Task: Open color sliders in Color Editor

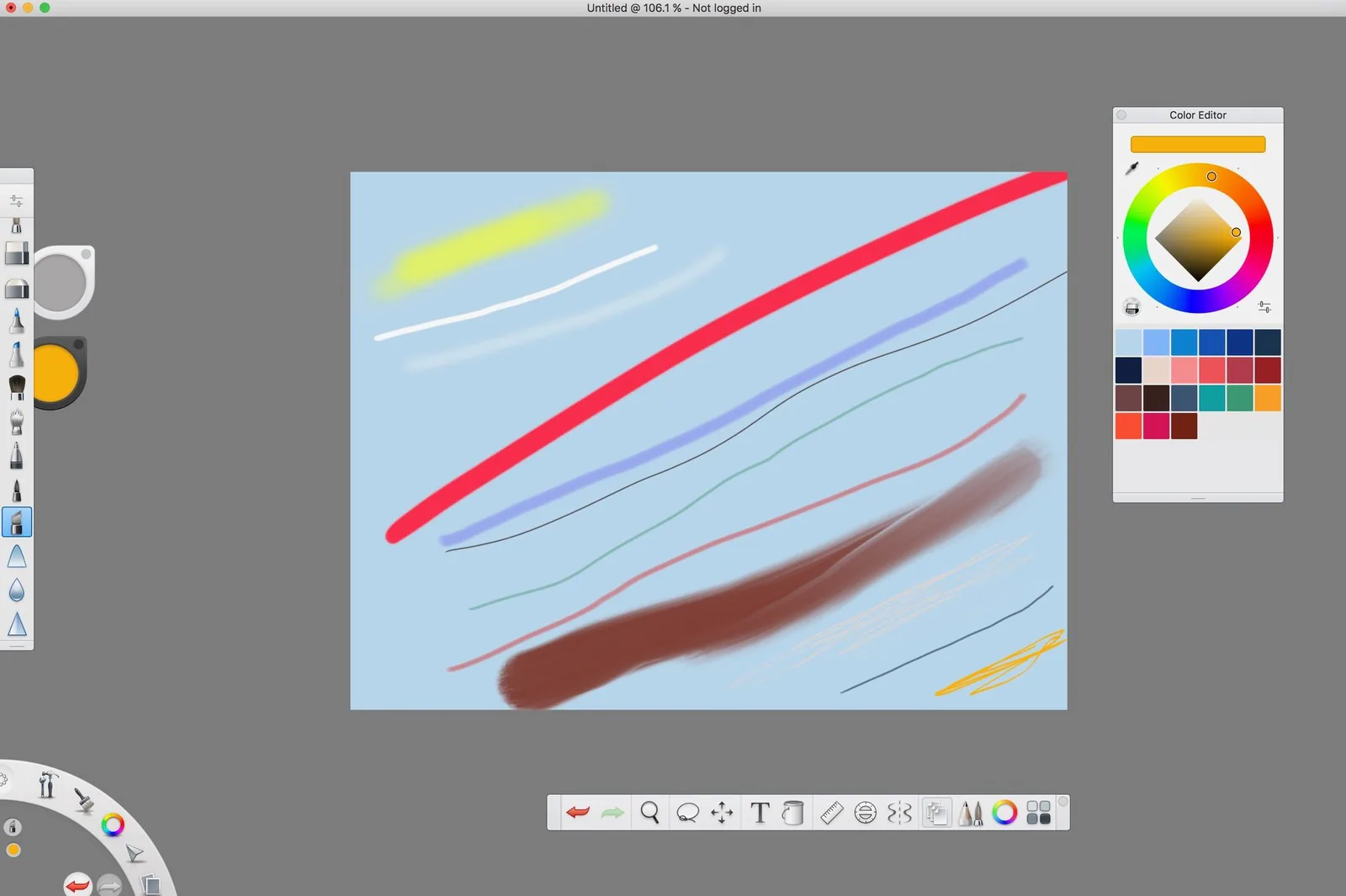Action: (1264, 307)
